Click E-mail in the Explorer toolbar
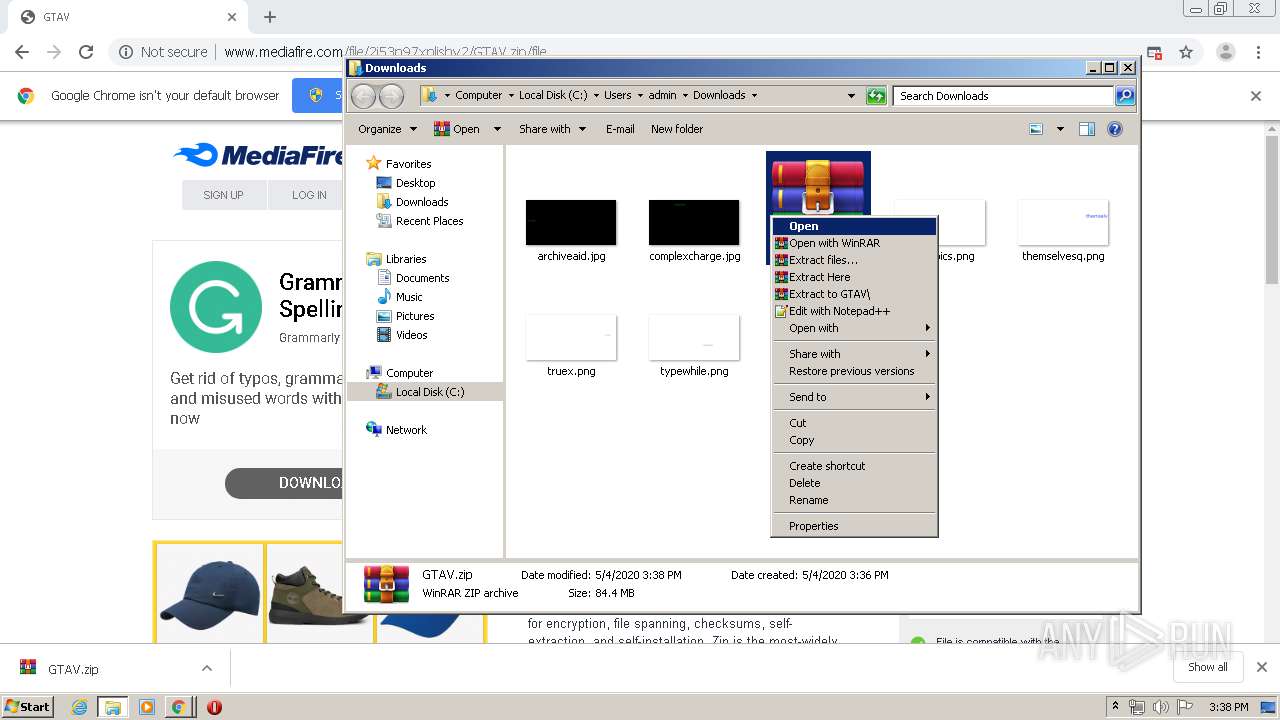This screenshot has height=720, width=1280. (620, 129)
